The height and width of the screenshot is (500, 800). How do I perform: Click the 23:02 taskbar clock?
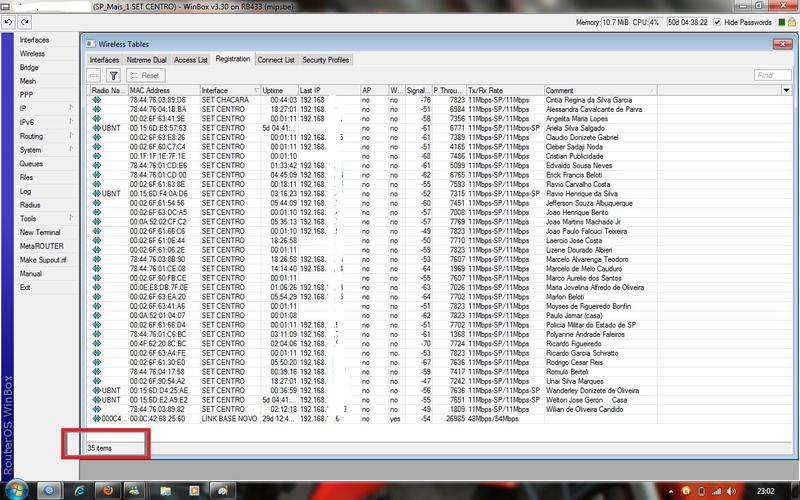[765, 491]
